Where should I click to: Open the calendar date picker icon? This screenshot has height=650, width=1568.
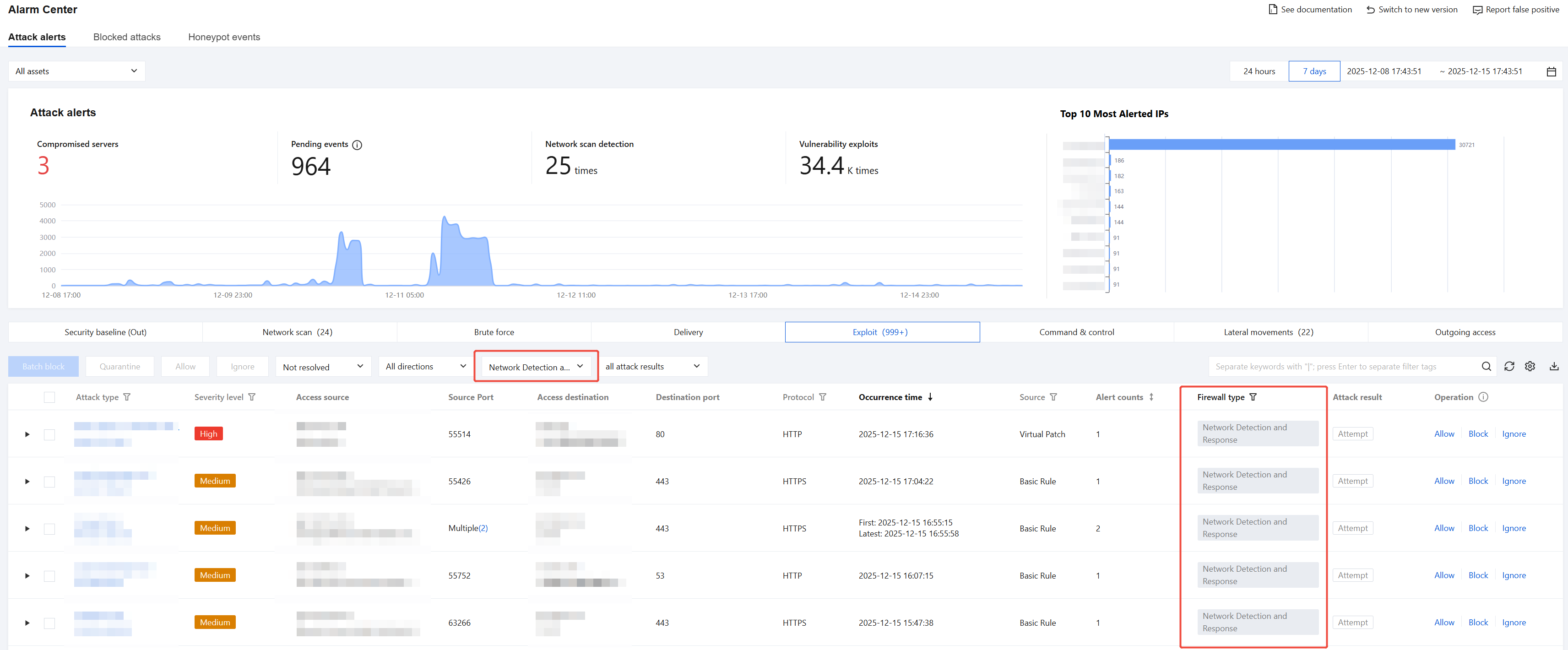click(1551, 72)
